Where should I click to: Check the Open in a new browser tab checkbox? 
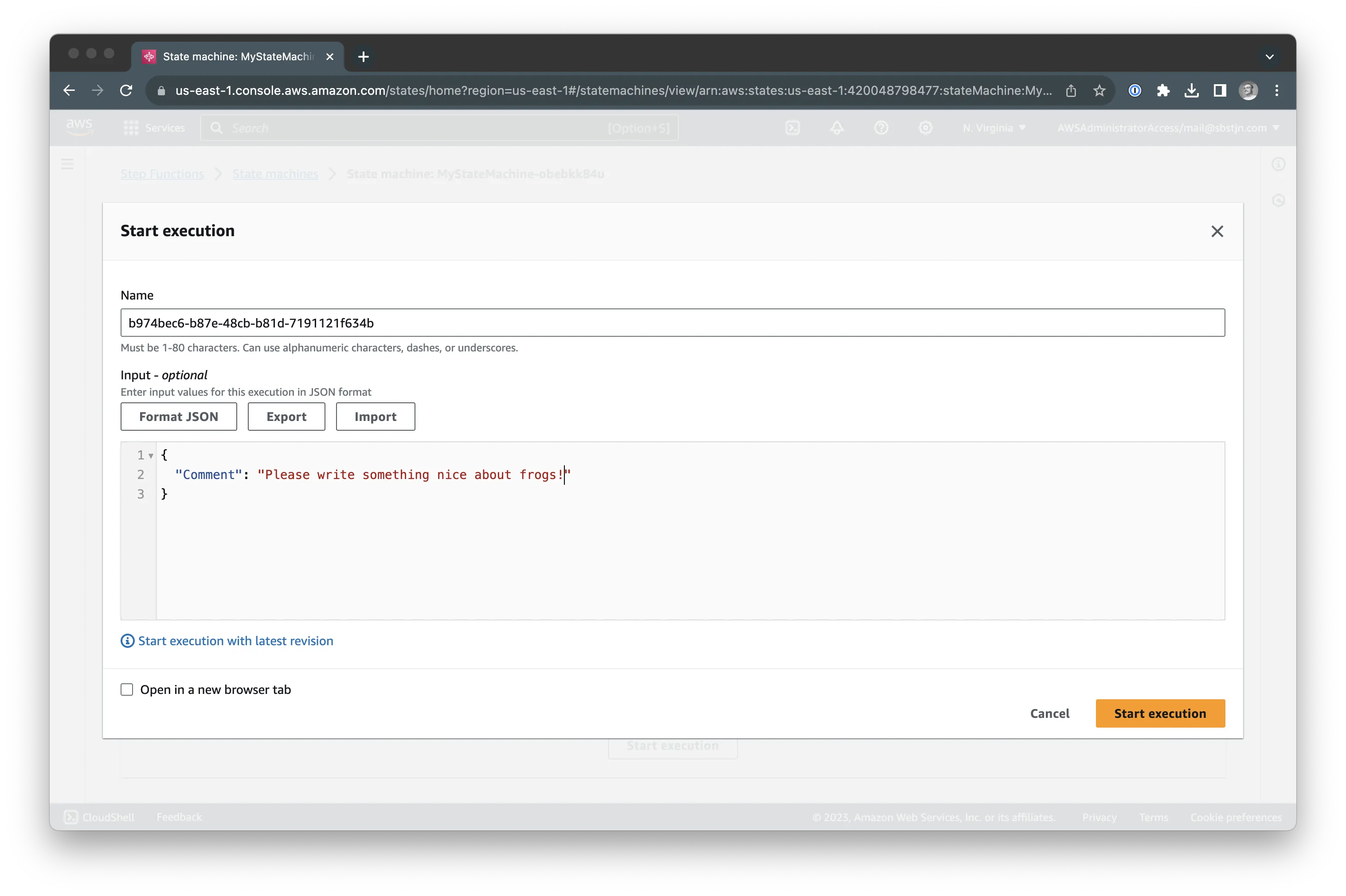pos(127,690)
